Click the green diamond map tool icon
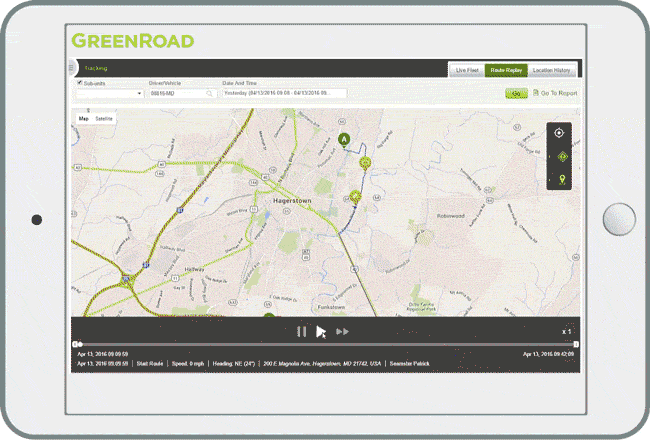 [560, 156]
